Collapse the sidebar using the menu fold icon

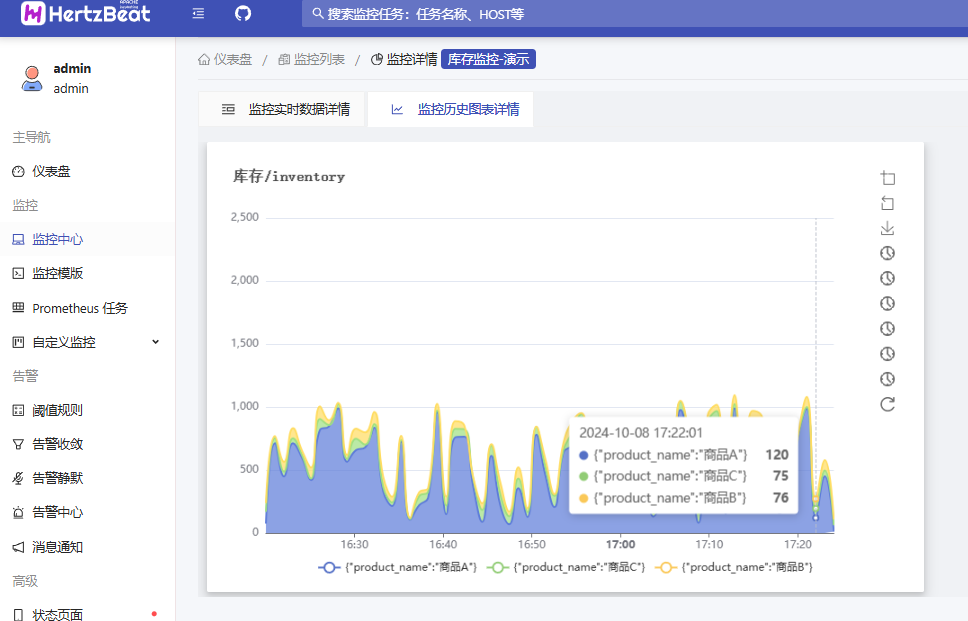click(198, 14)
